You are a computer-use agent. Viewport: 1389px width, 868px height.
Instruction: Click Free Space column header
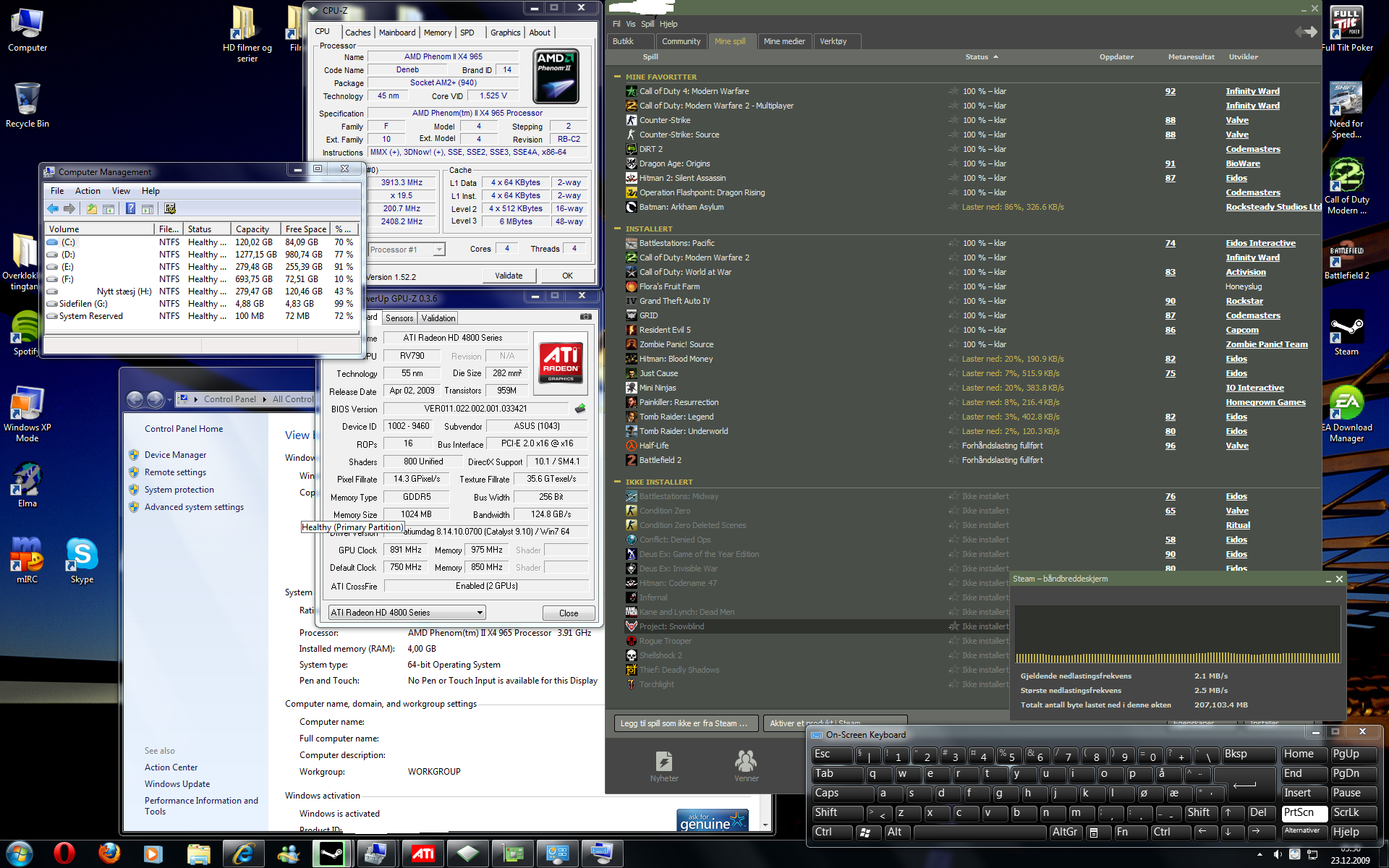pos(306,229)
